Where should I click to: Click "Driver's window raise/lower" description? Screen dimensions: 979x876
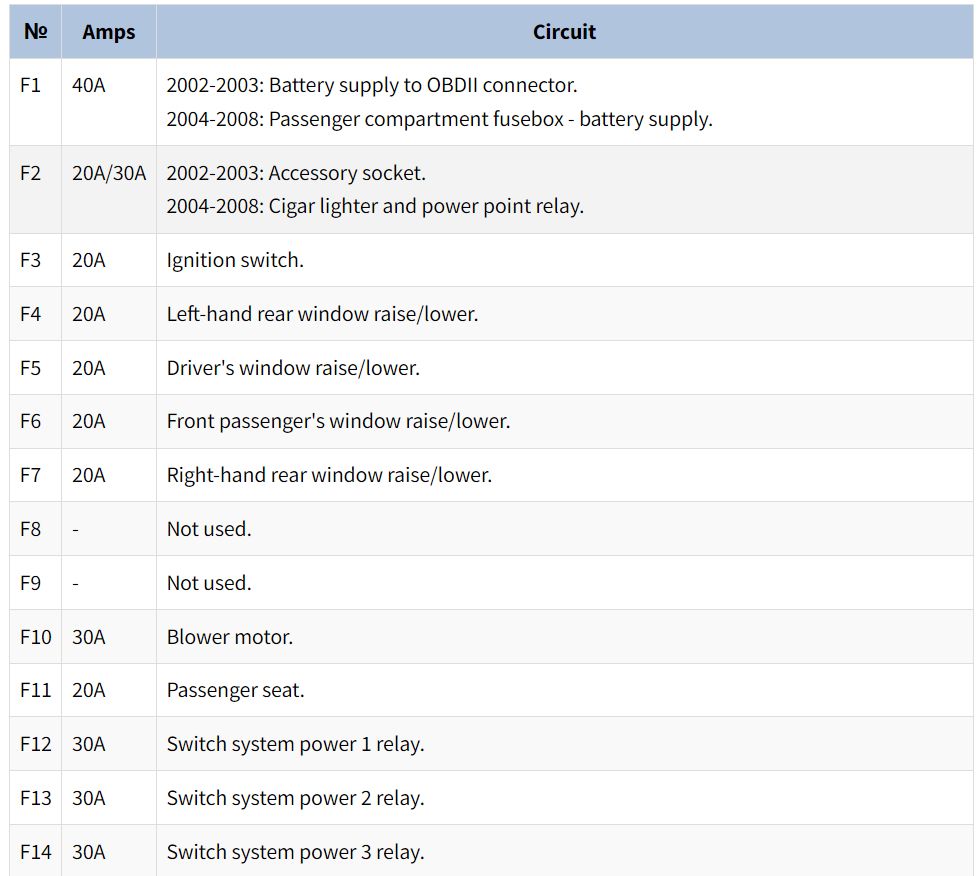pyautogui.click(x=293, y=368)
